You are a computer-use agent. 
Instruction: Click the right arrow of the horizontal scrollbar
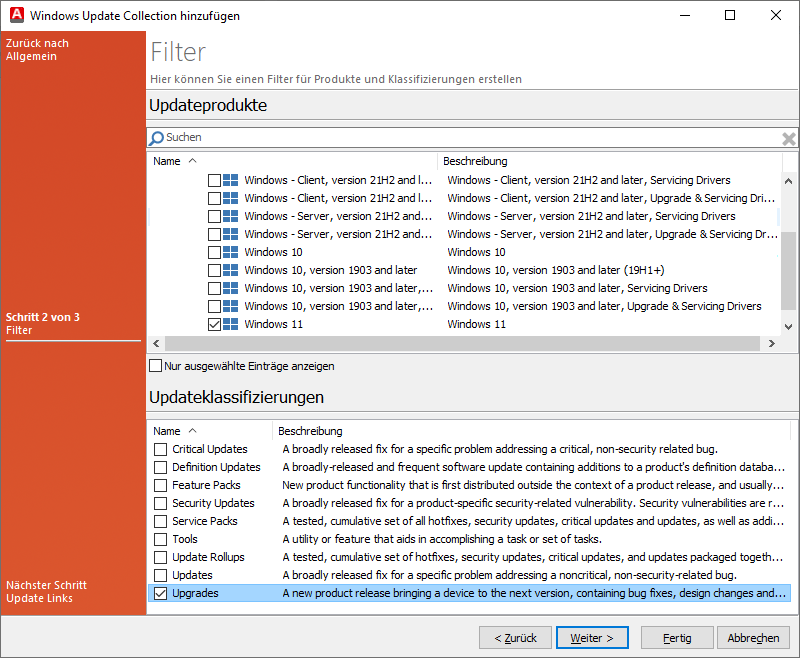click(771, 343)
